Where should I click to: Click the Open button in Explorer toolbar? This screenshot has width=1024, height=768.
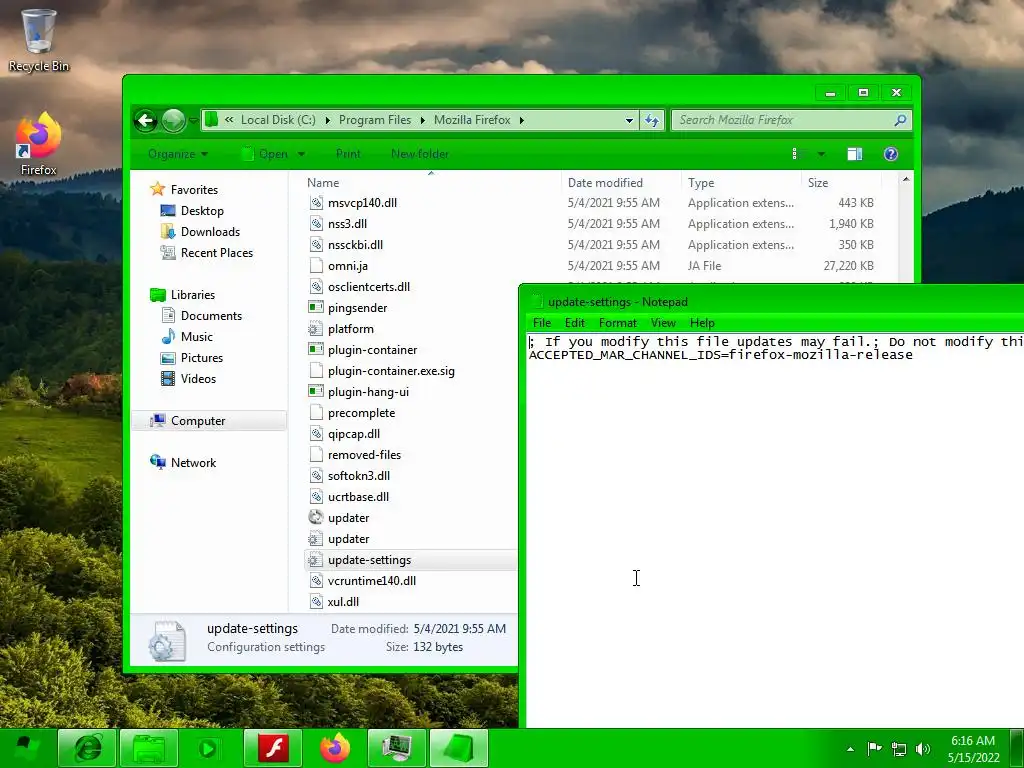(x=266, y=154)
